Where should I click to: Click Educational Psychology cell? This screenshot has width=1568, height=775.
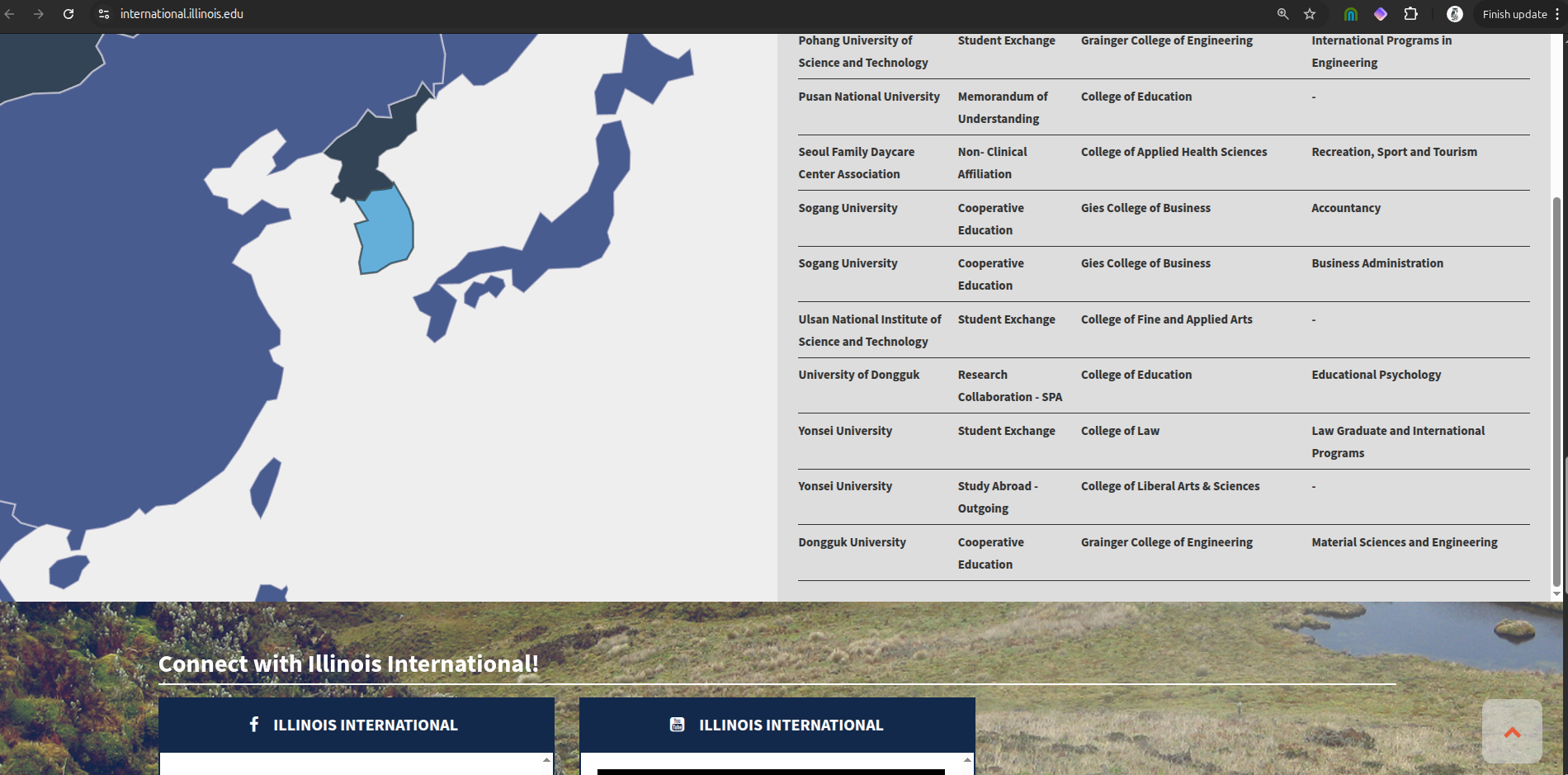(x=1377, y=375)
